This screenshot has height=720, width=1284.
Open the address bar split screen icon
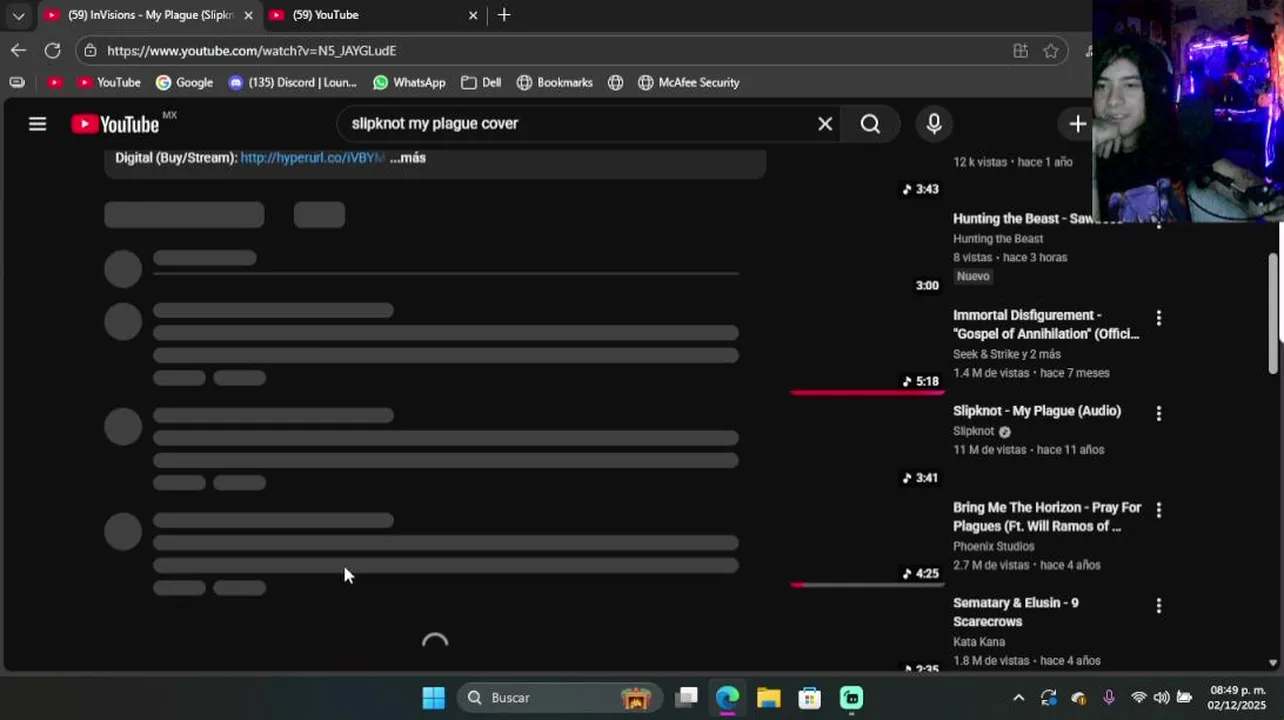click(x=1020, y=50)
